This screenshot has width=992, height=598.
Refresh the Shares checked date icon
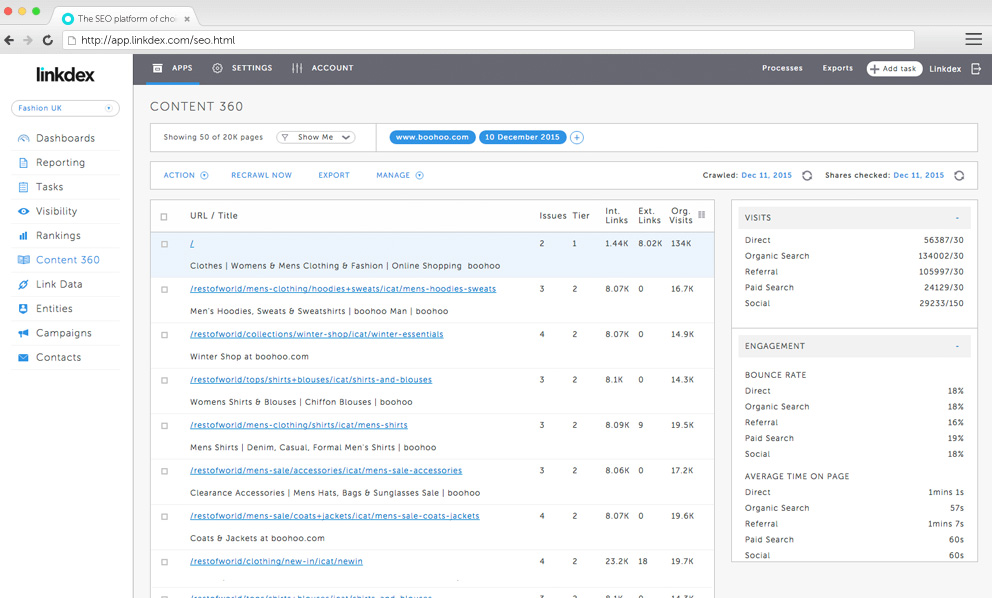pyautogui.click(x=959, y=175)
